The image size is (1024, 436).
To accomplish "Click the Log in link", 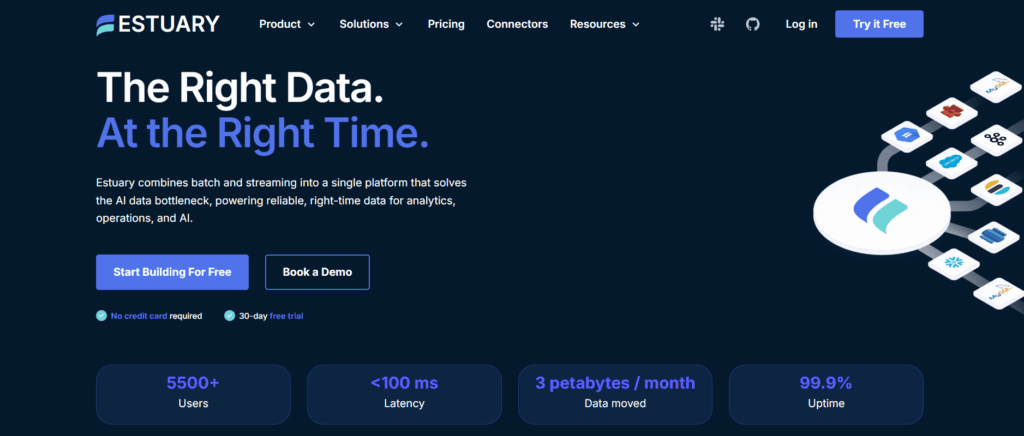I will tap(801, 24).
